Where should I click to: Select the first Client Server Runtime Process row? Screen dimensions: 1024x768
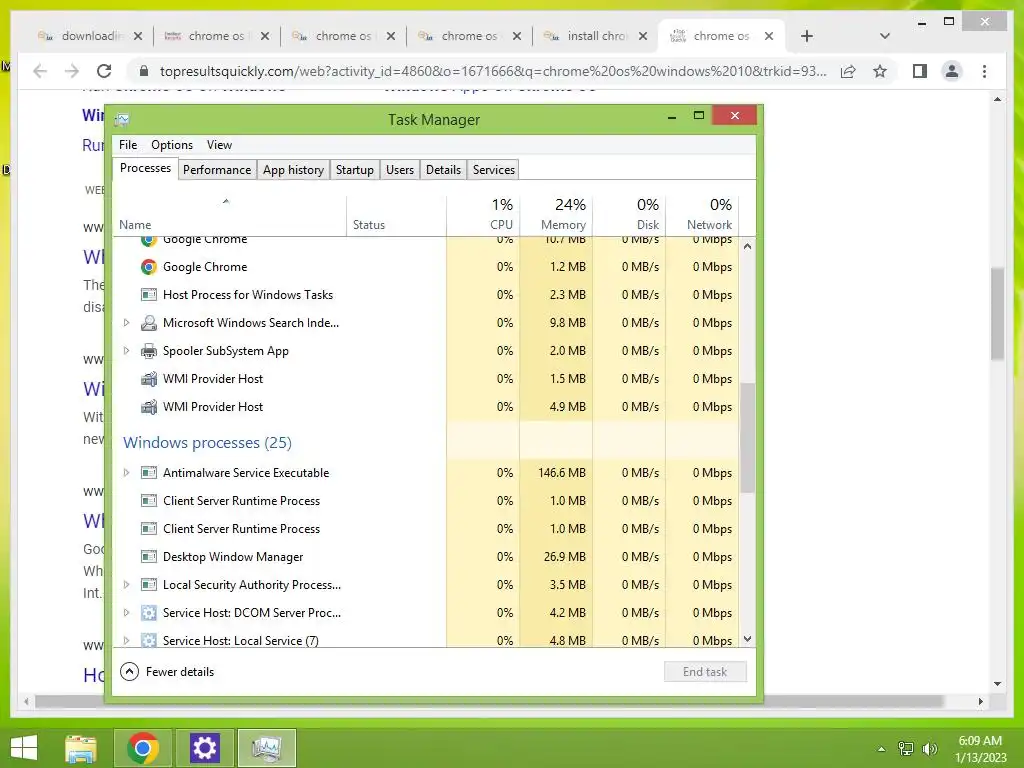[x=426, y=501]
